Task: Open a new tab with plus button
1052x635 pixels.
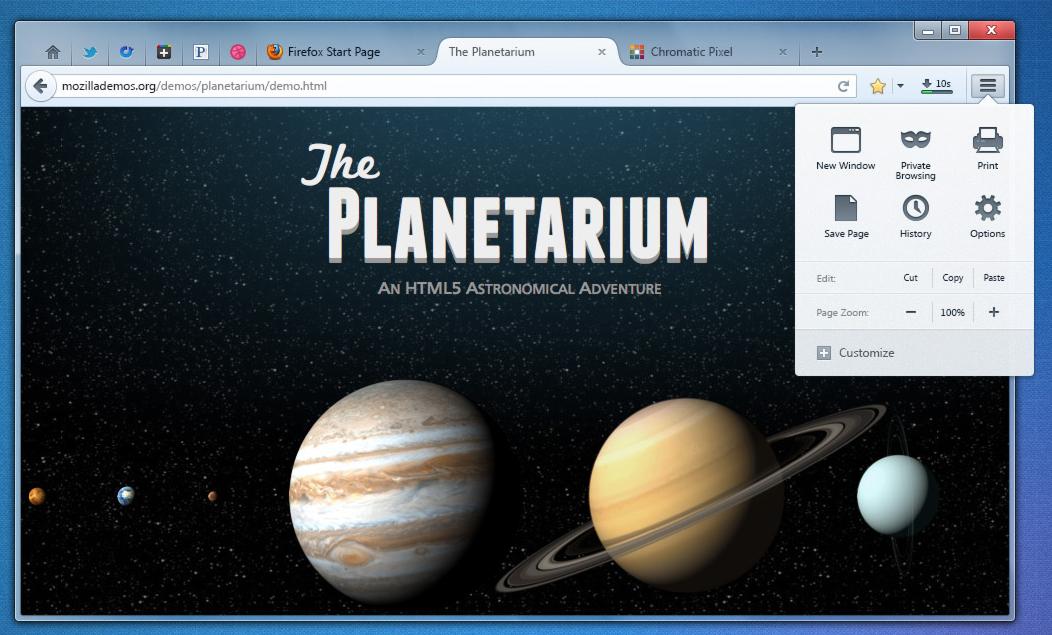Action: pyautogui.click(x=817, y=52)
